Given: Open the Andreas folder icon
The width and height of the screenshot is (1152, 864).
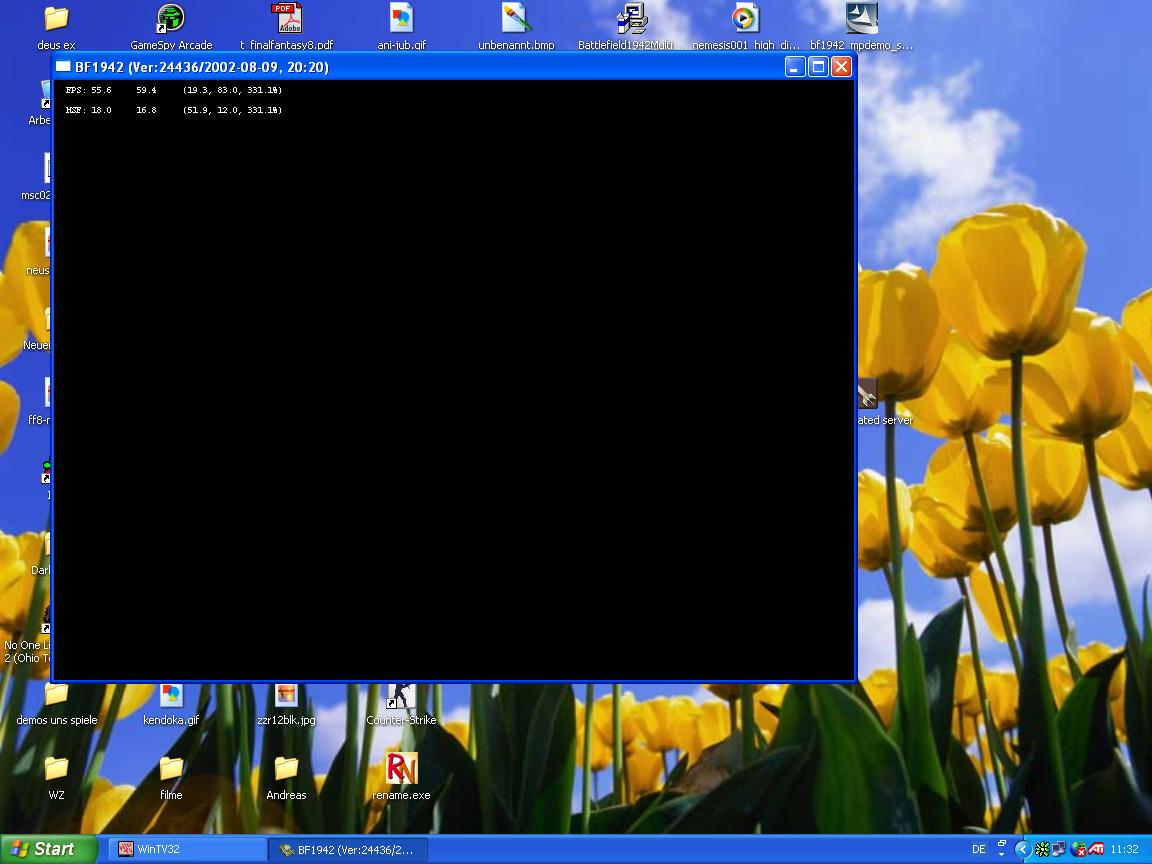Looking at the screenshot, I should tap(286, 768).
